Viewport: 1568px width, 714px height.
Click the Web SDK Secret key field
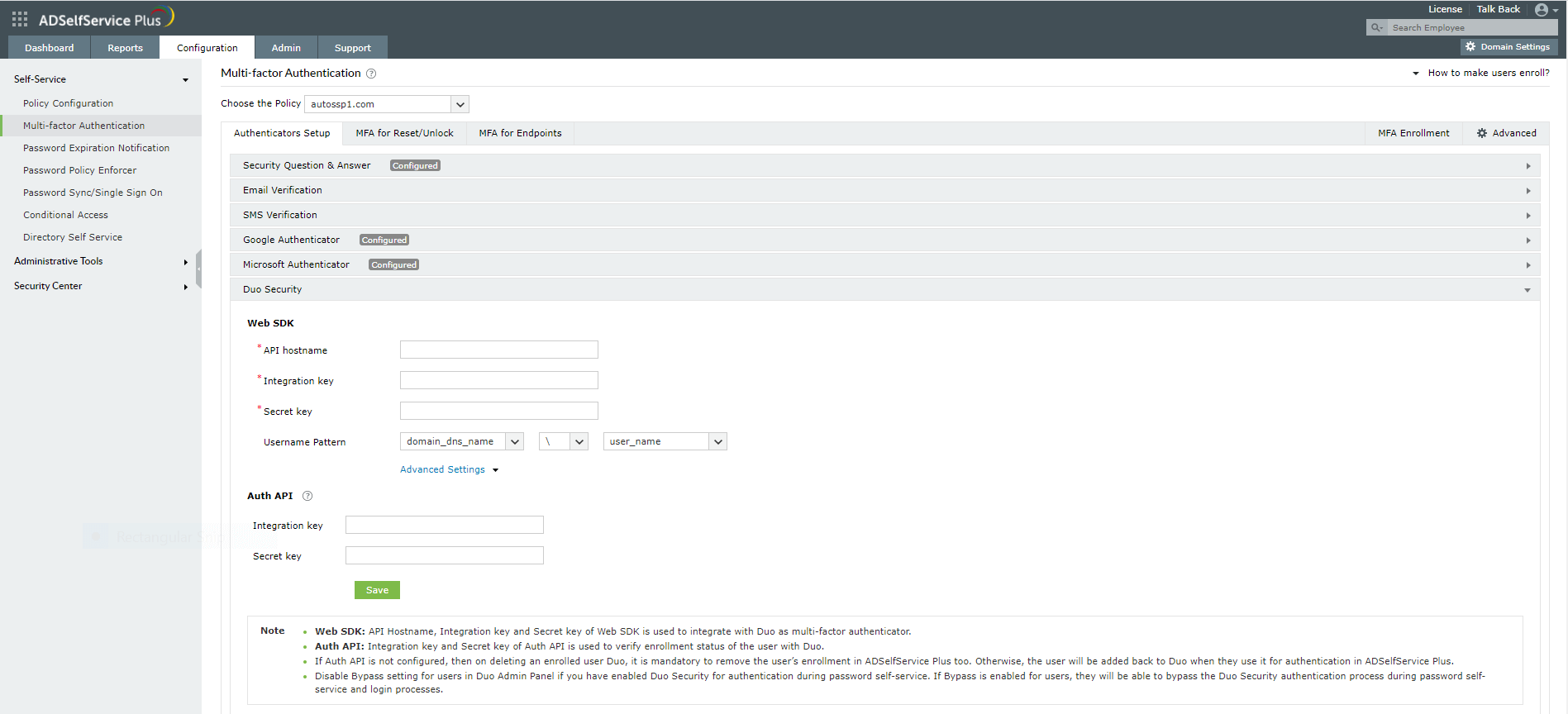pos(499,411)
